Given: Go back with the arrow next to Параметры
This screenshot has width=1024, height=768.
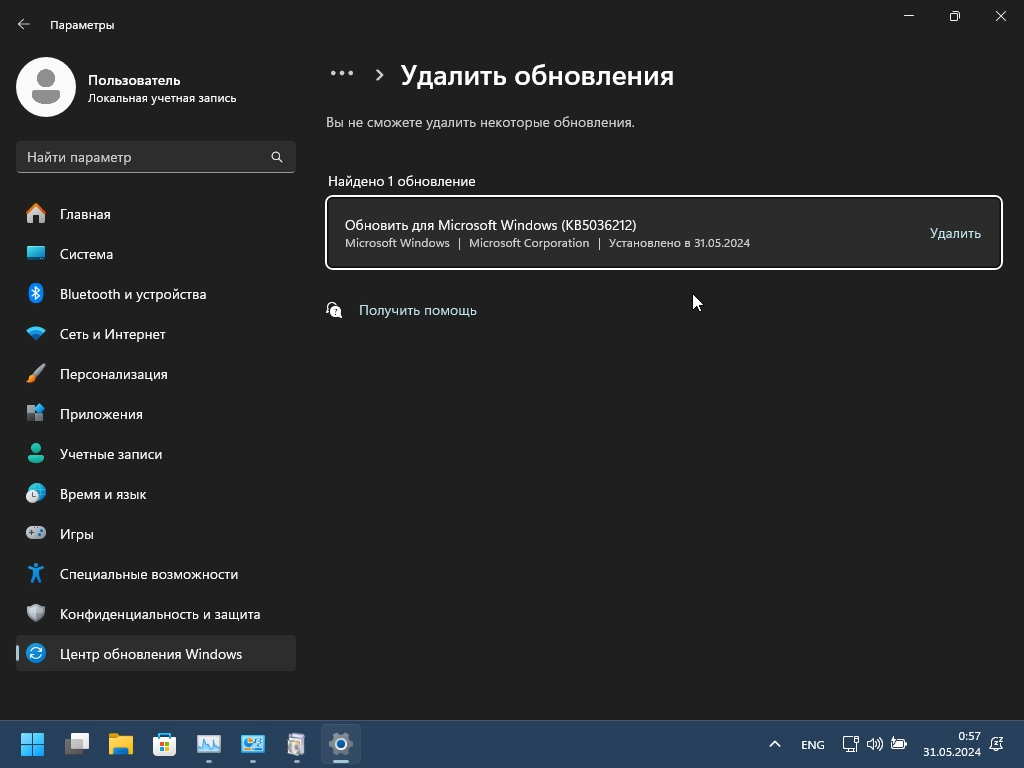Looking at the screenshot, I should tap(24, 24).
